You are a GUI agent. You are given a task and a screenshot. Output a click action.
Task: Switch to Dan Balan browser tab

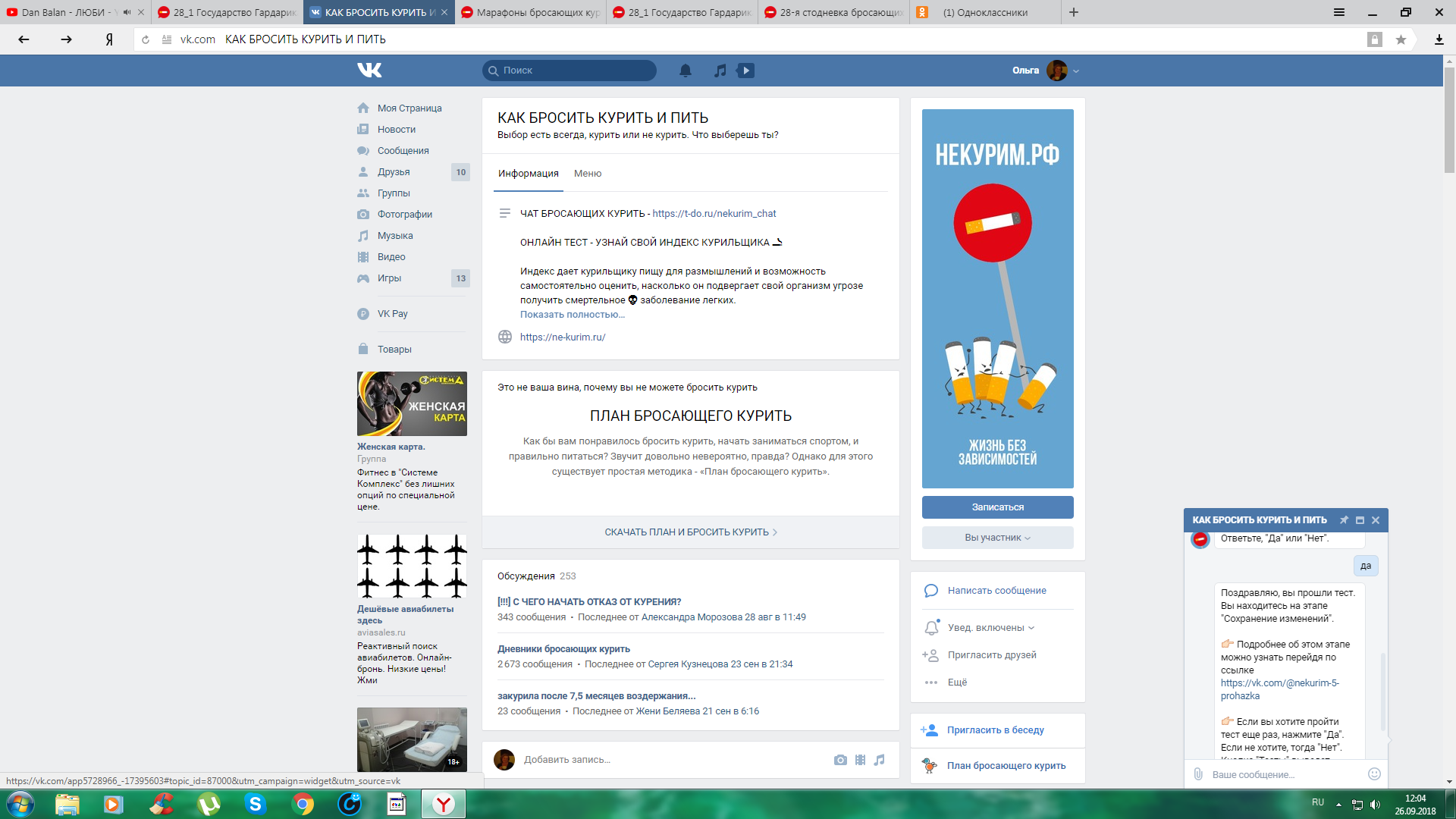(76, 12)
